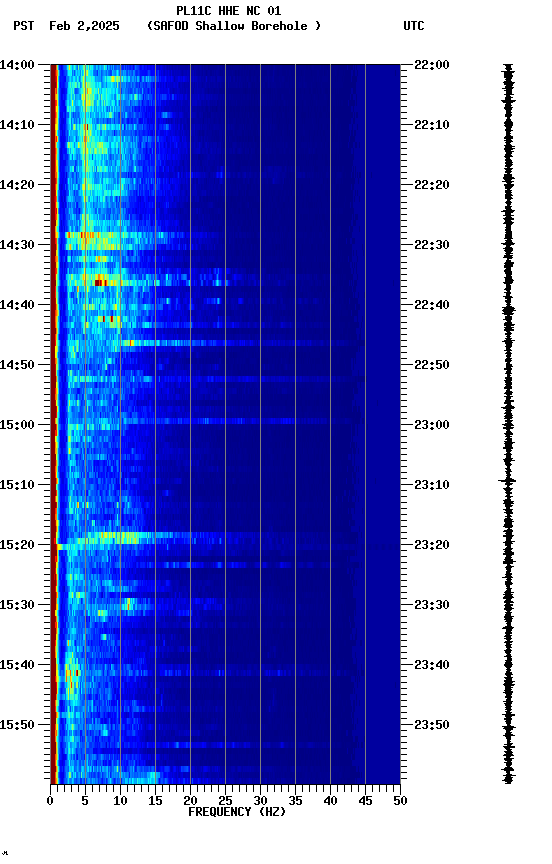Click the 14:40 PST time label

(x=17, y=305)
